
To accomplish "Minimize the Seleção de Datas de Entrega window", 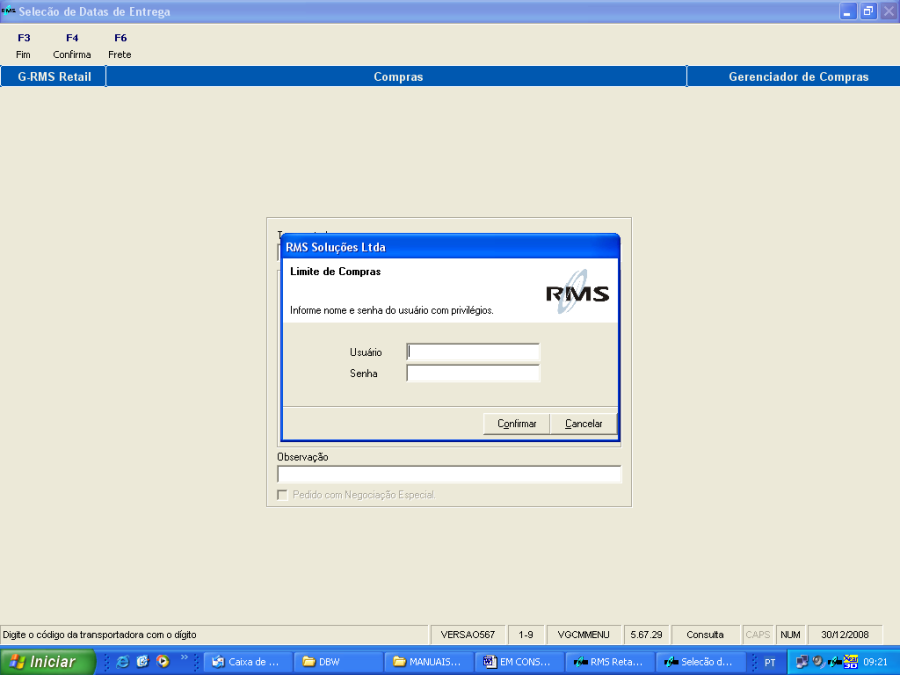I will [848, 11].
